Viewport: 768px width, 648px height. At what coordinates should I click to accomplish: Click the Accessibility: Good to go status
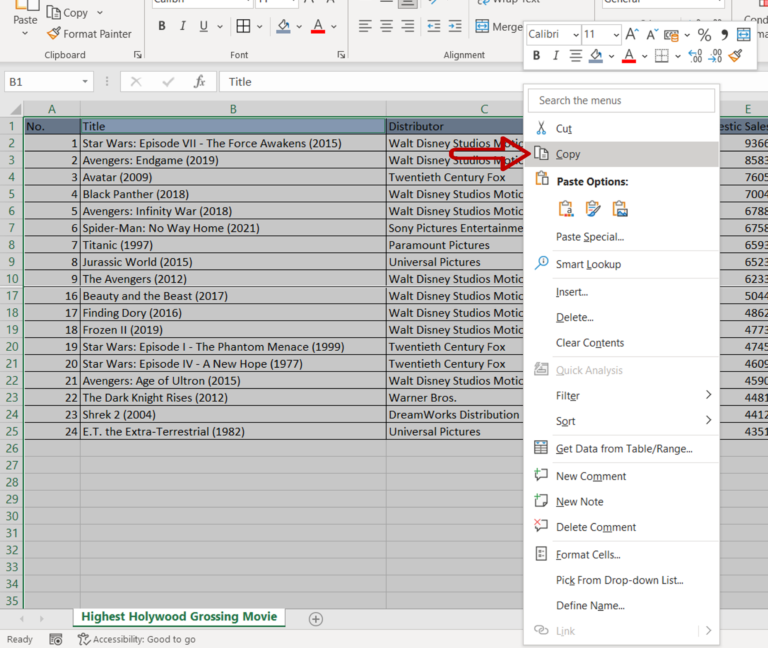click(x=137, y=639)
